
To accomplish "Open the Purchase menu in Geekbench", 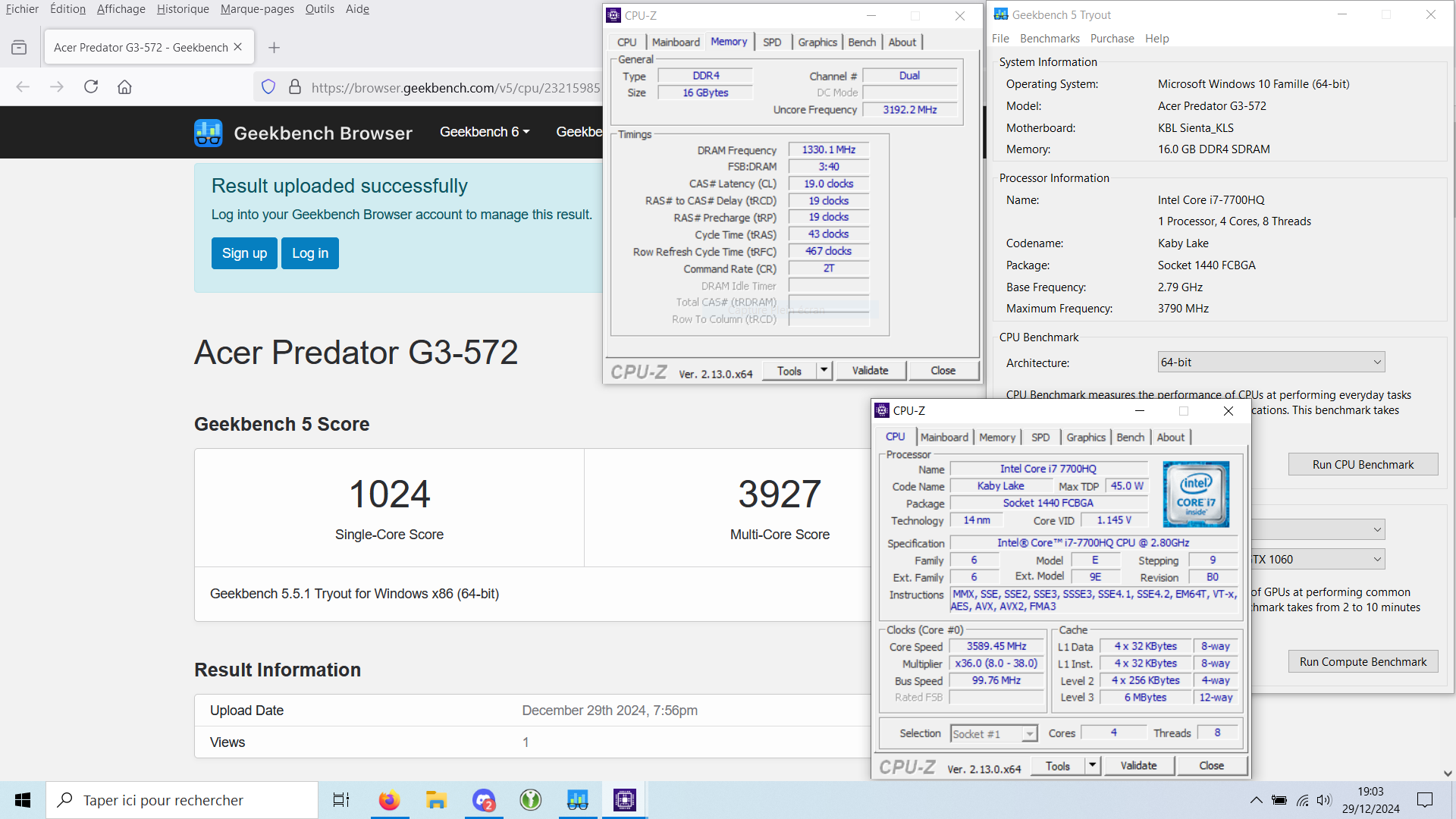I will point(1112,39).
